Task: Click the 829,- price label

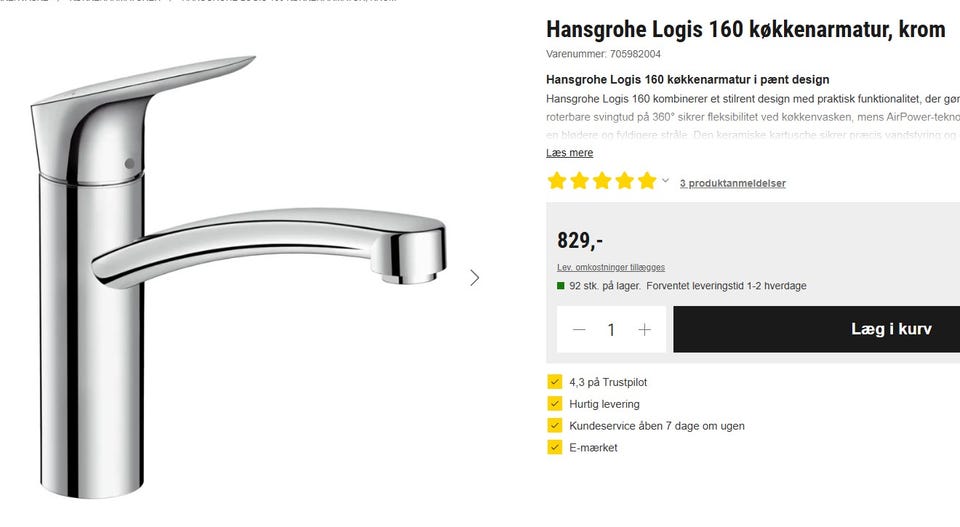Action: tap(580, 240)
